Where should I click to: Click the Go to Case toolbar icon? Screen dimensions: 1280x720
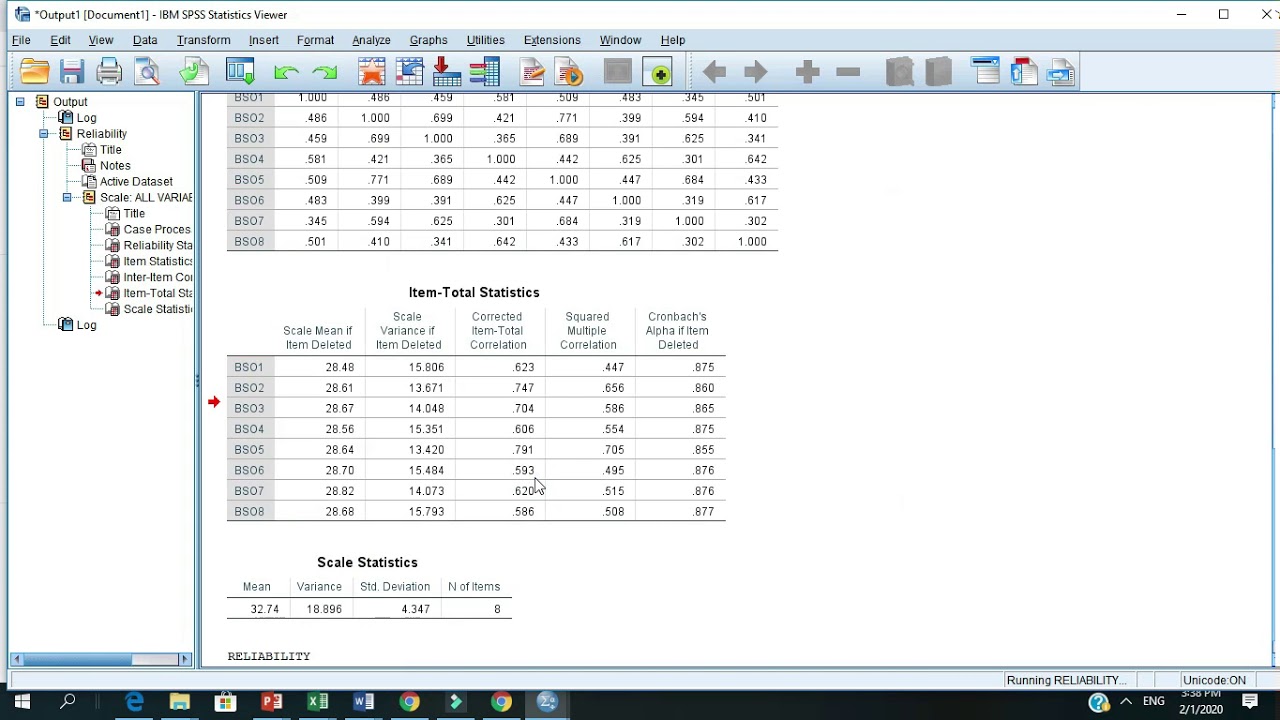pos(409,72)
